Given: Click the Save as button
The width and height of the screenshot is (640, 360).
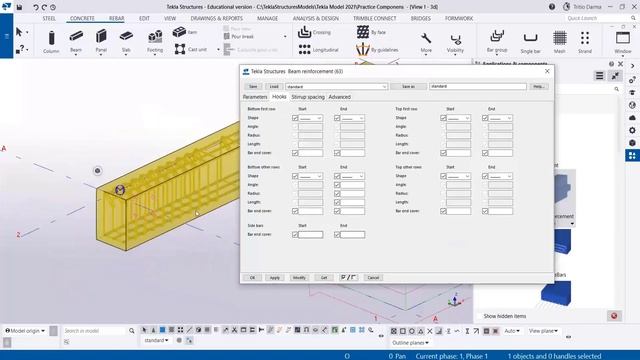Looking at the screenshot, I should point(408,87).
